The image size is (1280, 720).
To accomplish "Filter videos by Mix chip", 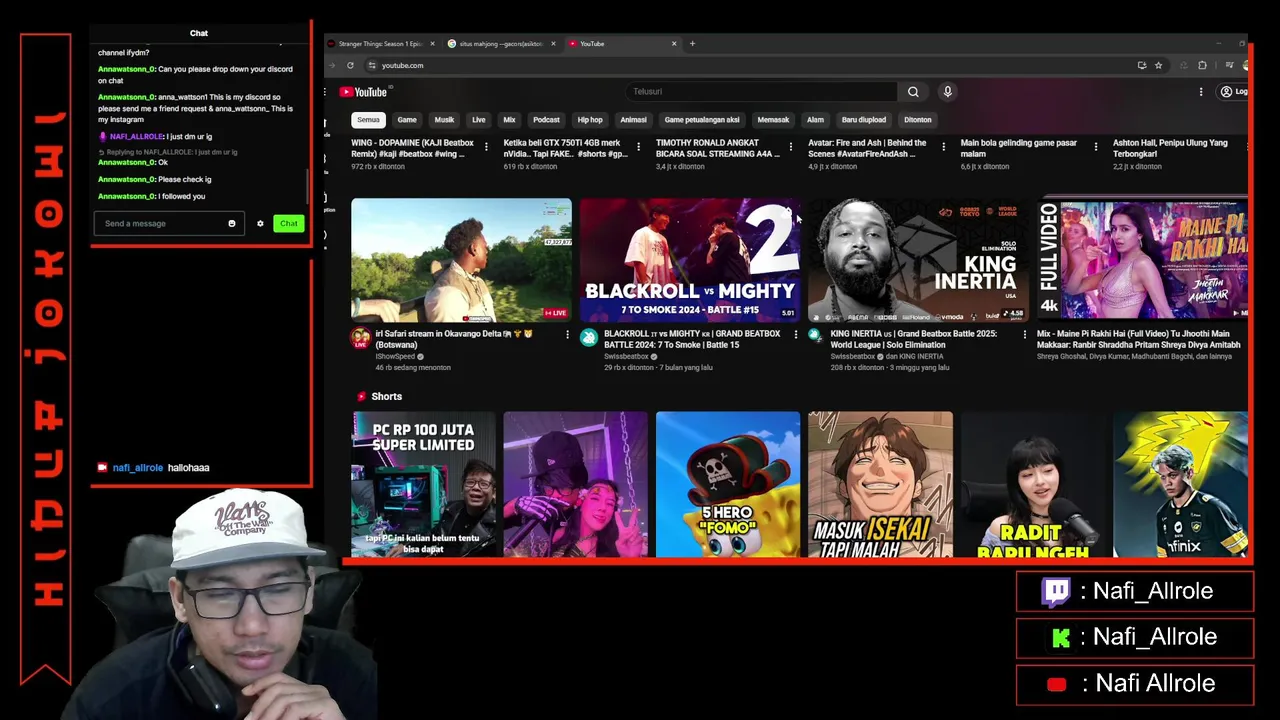I will click(x=509, y=120).
